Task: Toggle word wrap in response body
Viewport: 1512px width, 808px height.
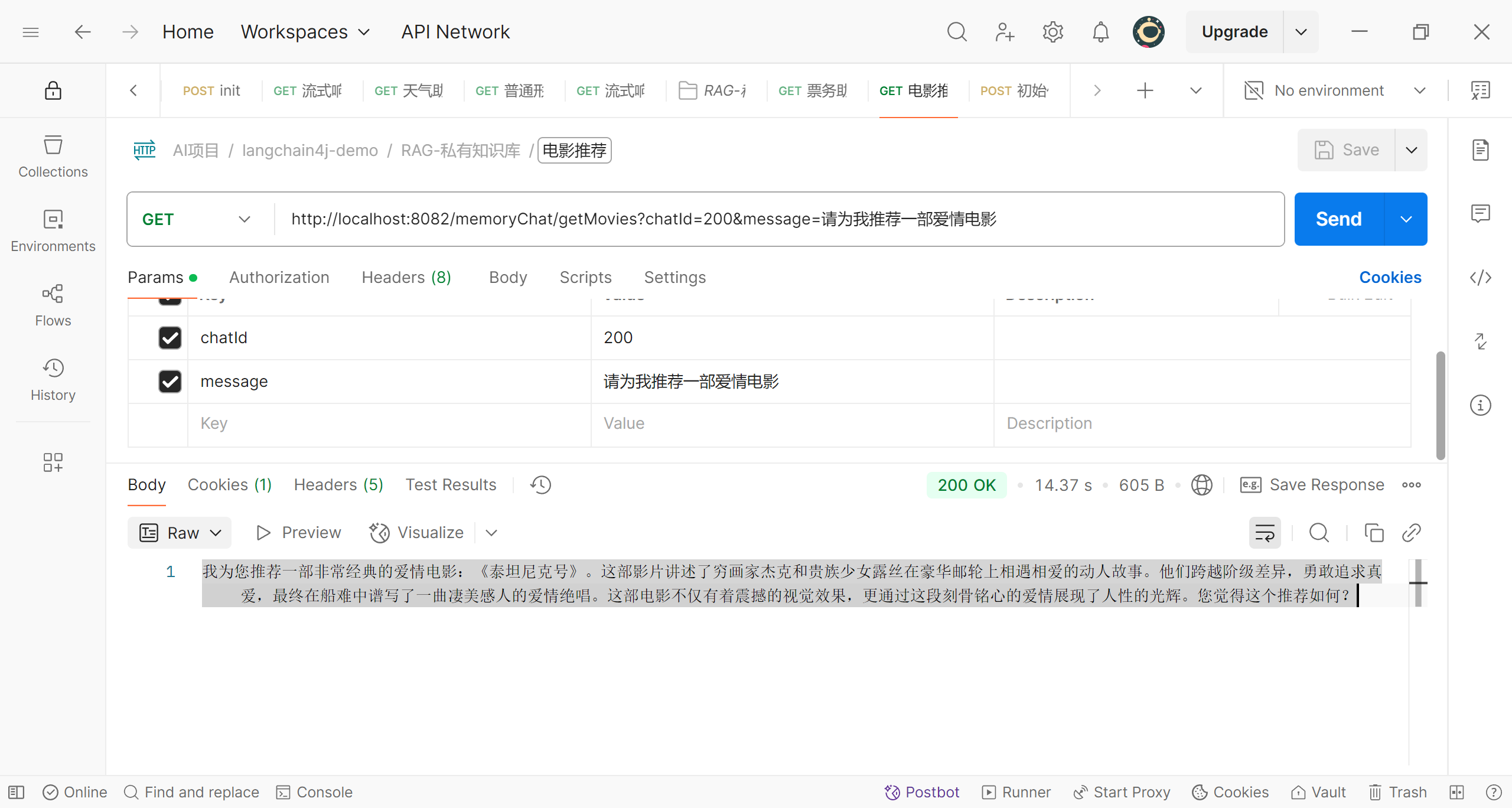Action: [x=1265, y=533]
